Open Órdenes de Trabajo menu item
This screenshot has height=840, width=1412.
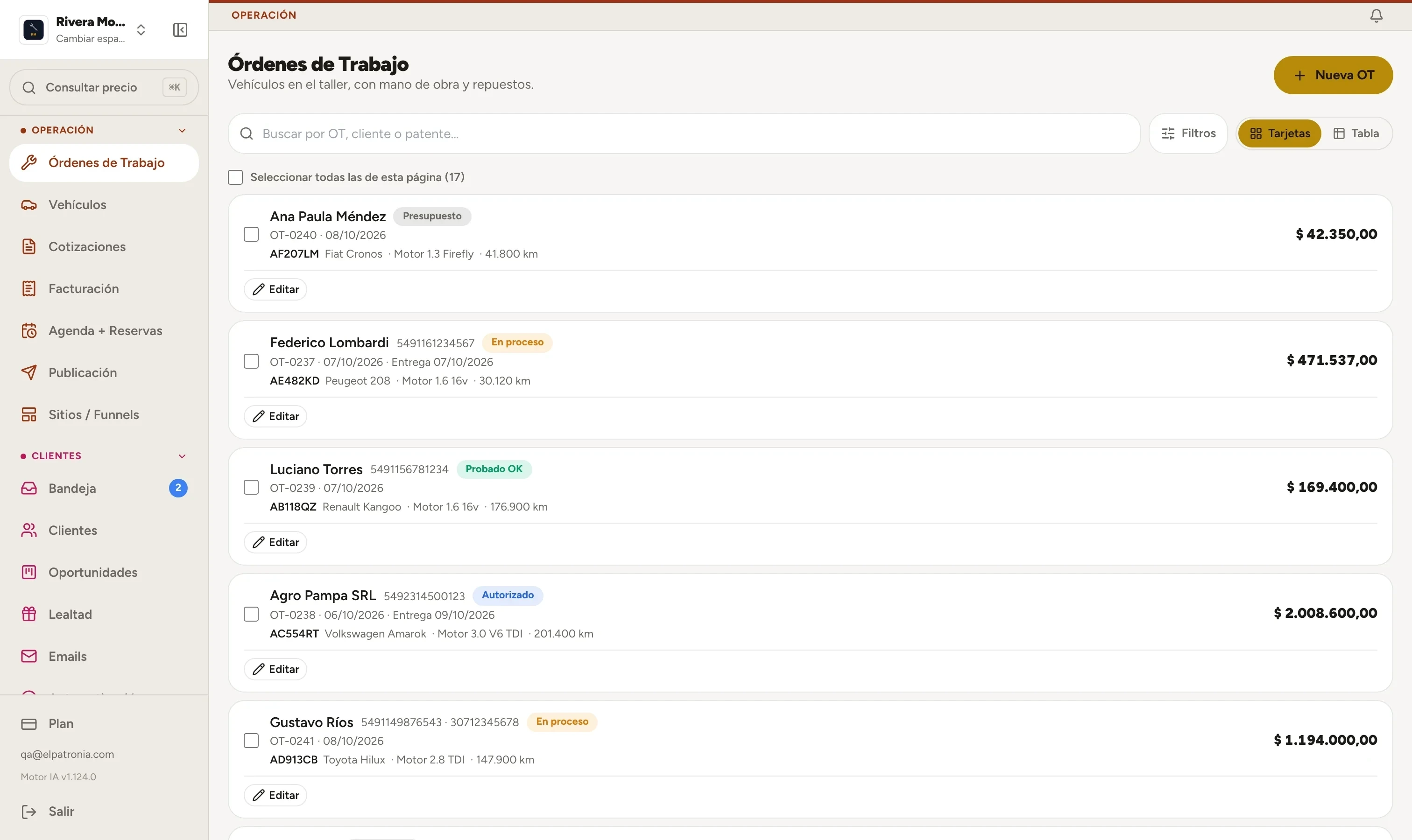104,162
